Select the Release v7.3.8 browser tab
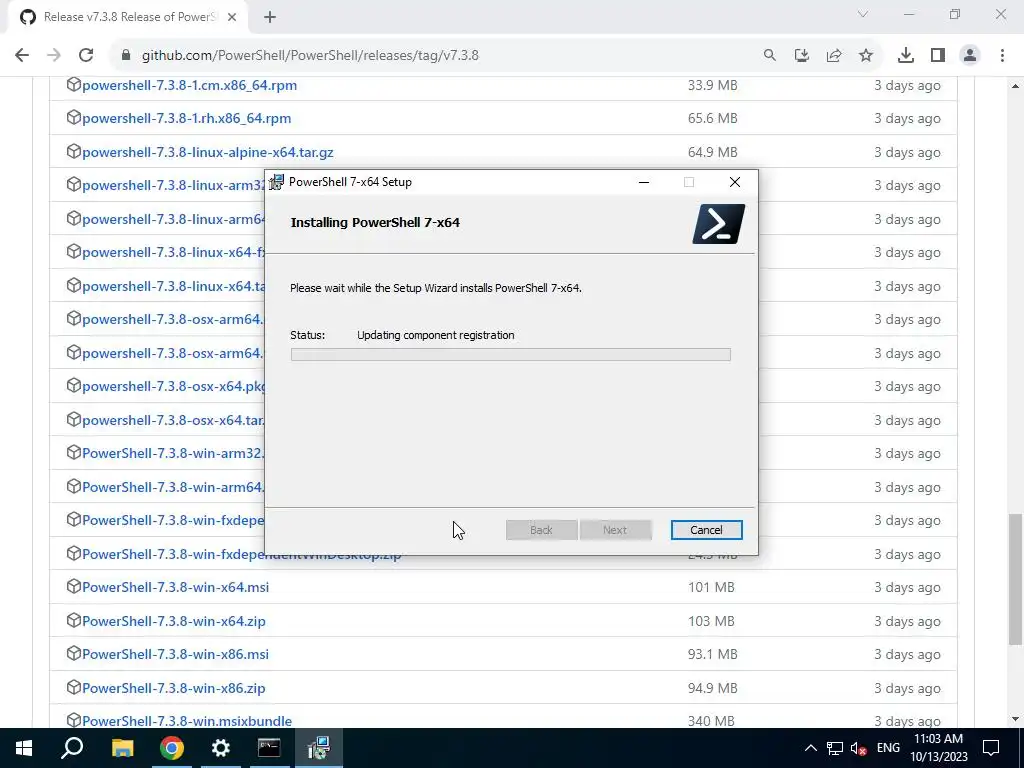Viewport: 1024px width, 768px height. pos(127,18)
